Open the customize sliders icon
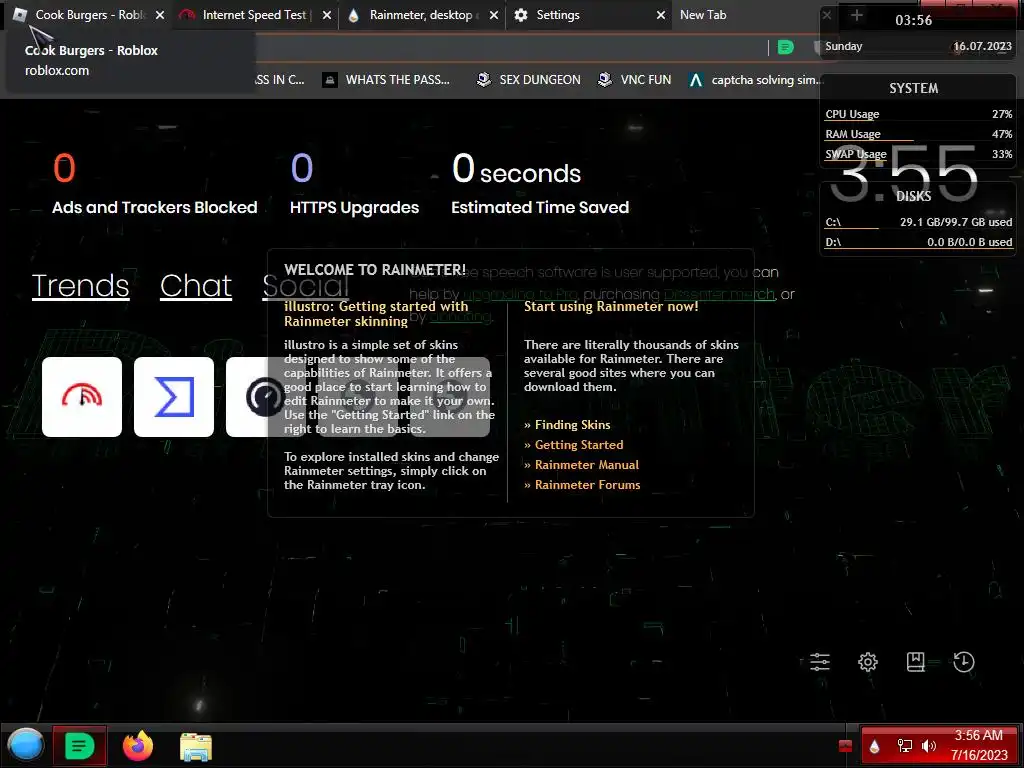Viewport: 1024px width, 768px height. click(x=820, y=662)
